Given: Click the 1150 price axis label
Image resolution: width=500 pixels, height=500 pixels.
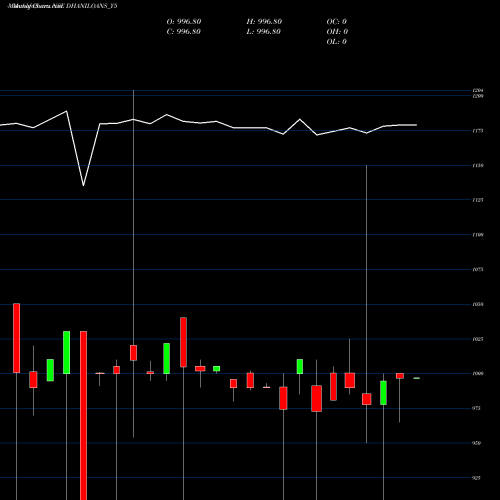Looking at the screenshot, I should 478,166.
